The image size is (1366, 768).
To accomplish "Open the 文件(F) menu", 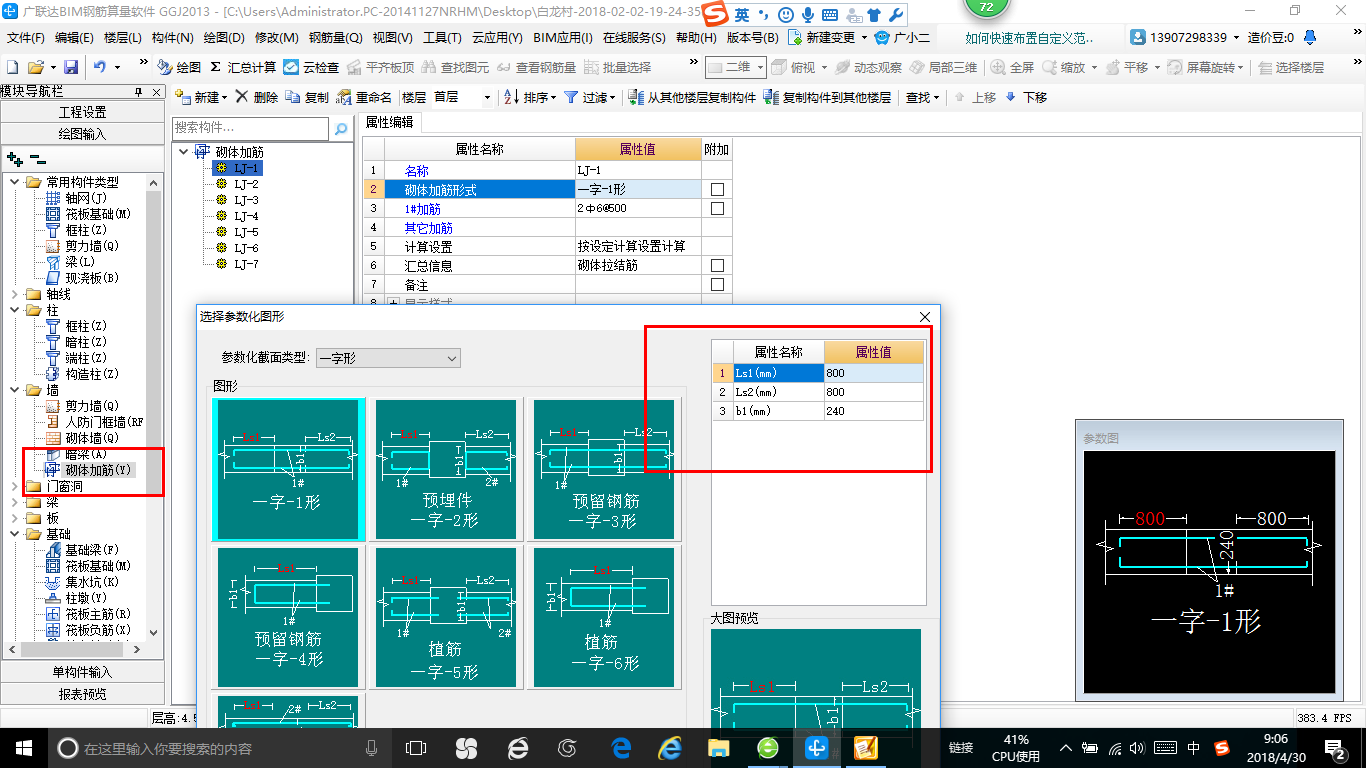I will [26, 37].
